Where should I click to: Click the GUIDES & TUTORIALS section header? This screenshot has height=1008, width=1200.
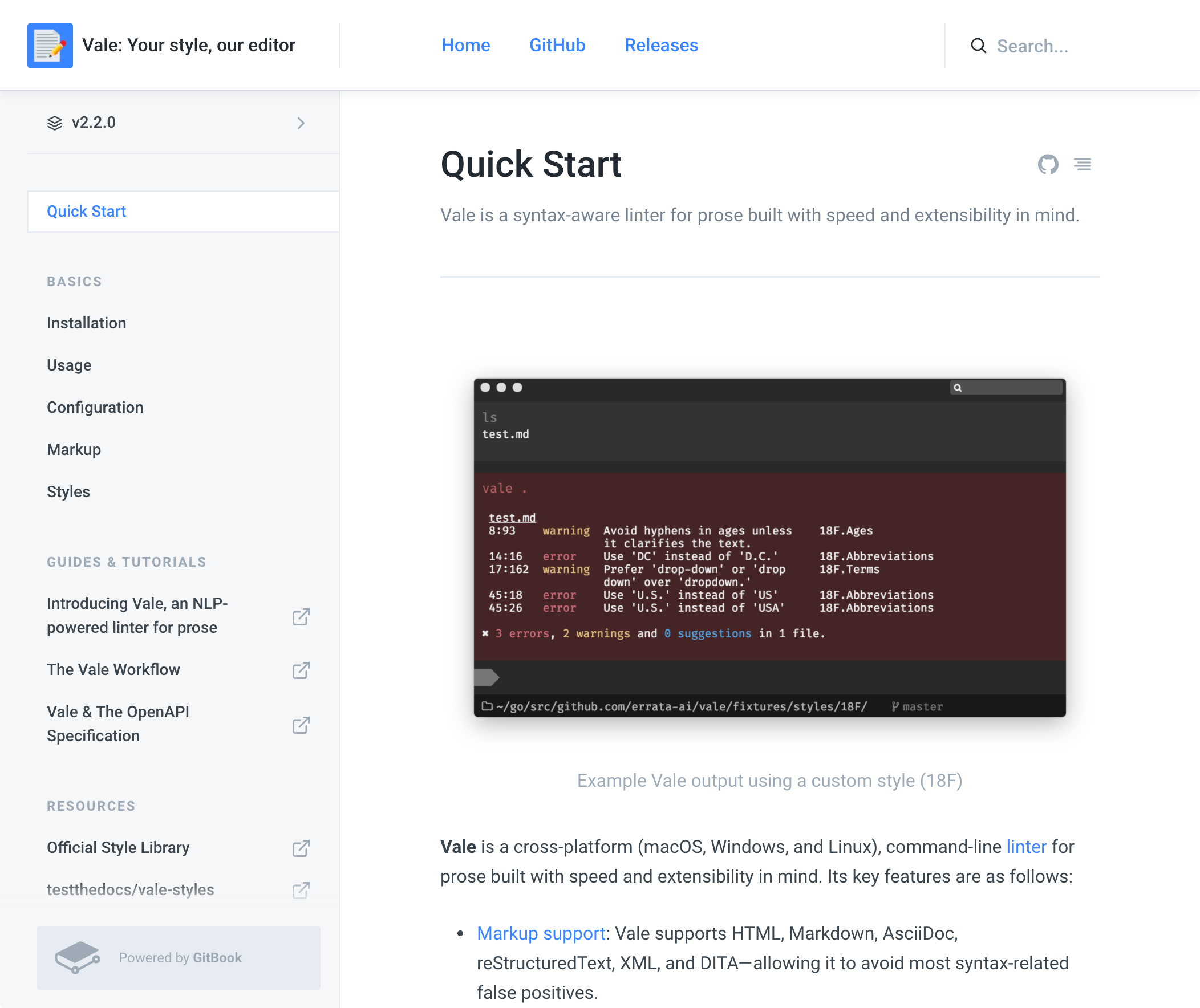click(127, 562)
